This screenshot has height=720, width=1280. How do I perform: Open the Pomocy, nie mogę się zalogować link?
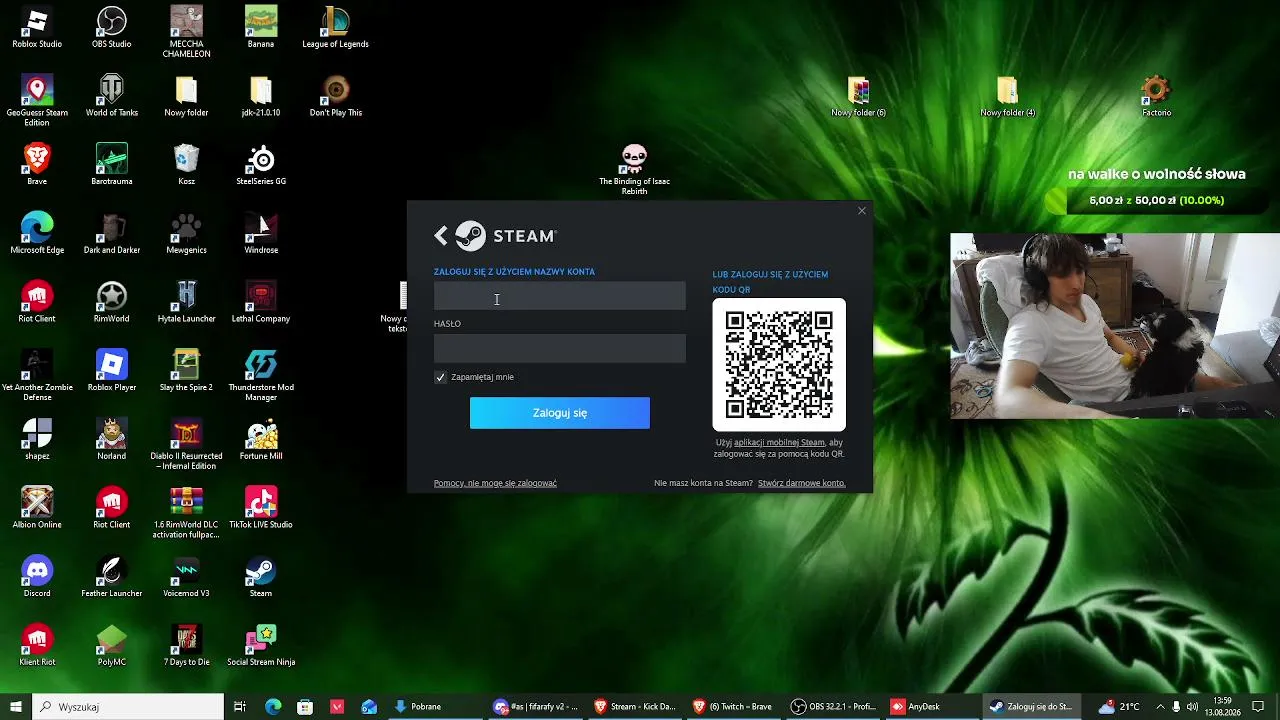(x=495, y=483)
